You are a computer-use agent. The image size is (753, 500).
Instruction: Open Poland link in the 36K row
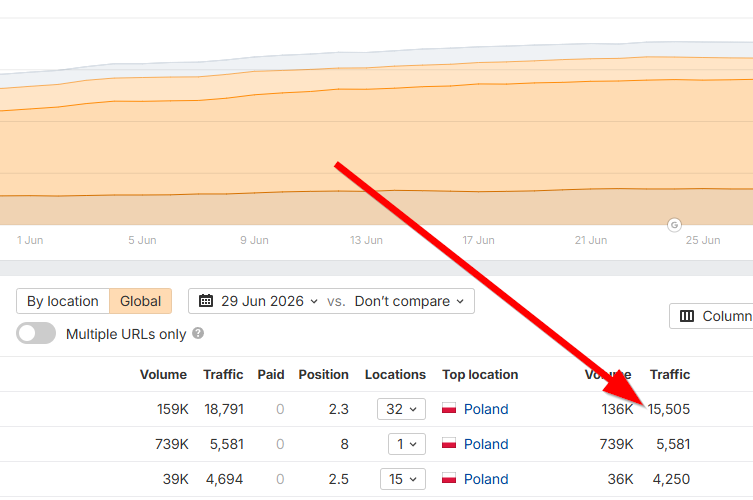pyautogui.click(x=486, y=479)
